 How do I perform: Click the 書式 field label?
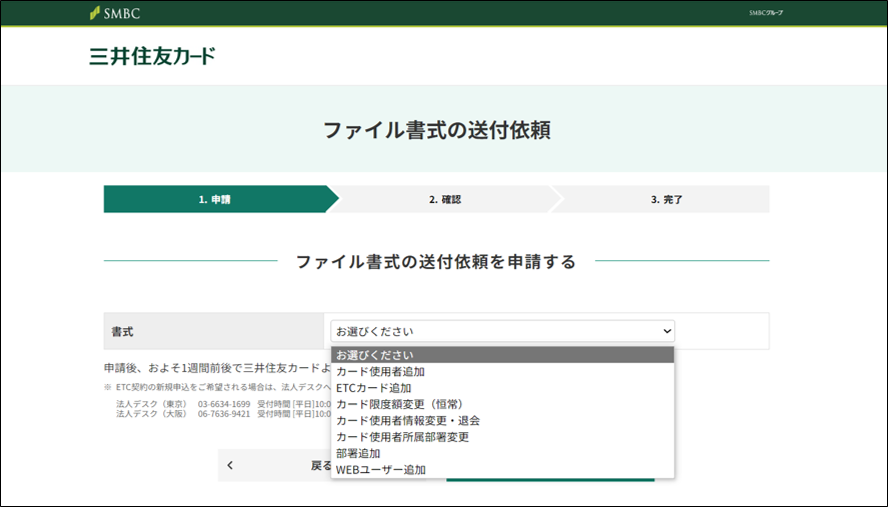click(x=122, y=332)
